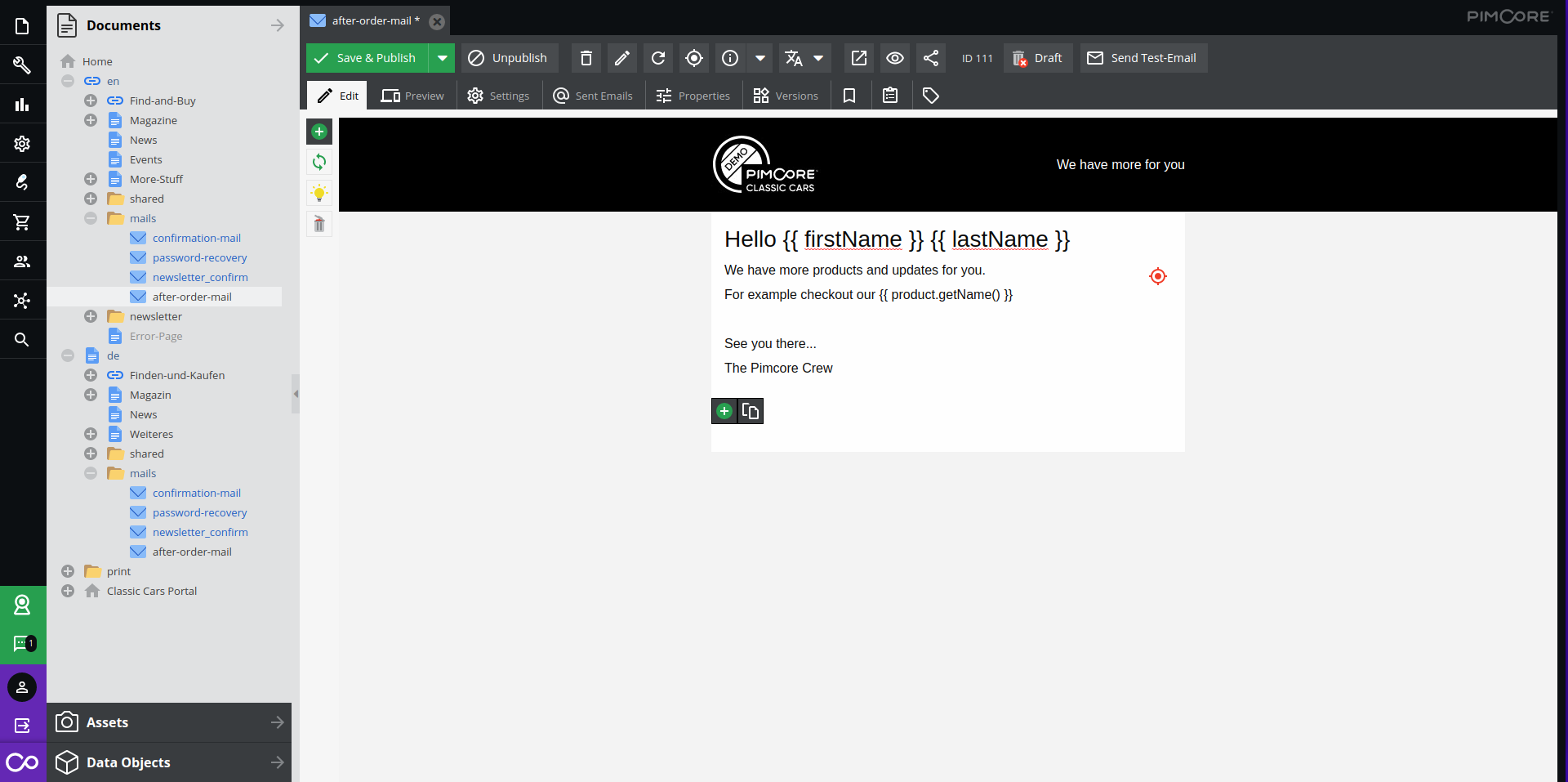Reload the document with refresh icon
The height and width of the screenshot is (782, 1568).
[658, 58]
